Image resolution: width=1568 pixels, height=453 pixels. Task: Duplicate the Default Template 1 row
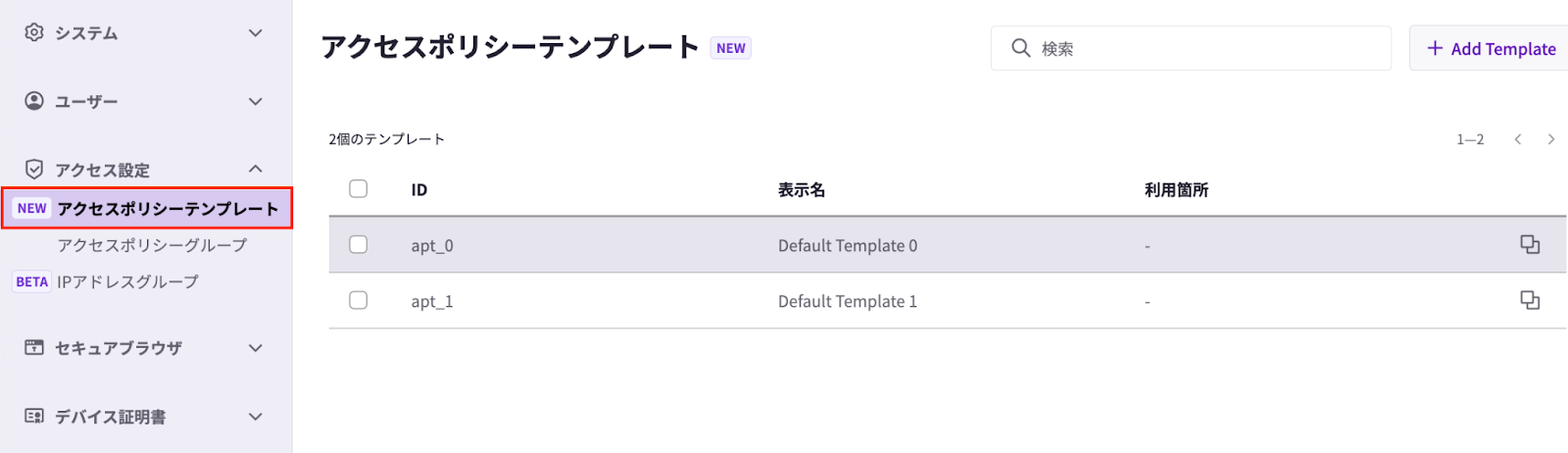click(x=1529, y=300)
